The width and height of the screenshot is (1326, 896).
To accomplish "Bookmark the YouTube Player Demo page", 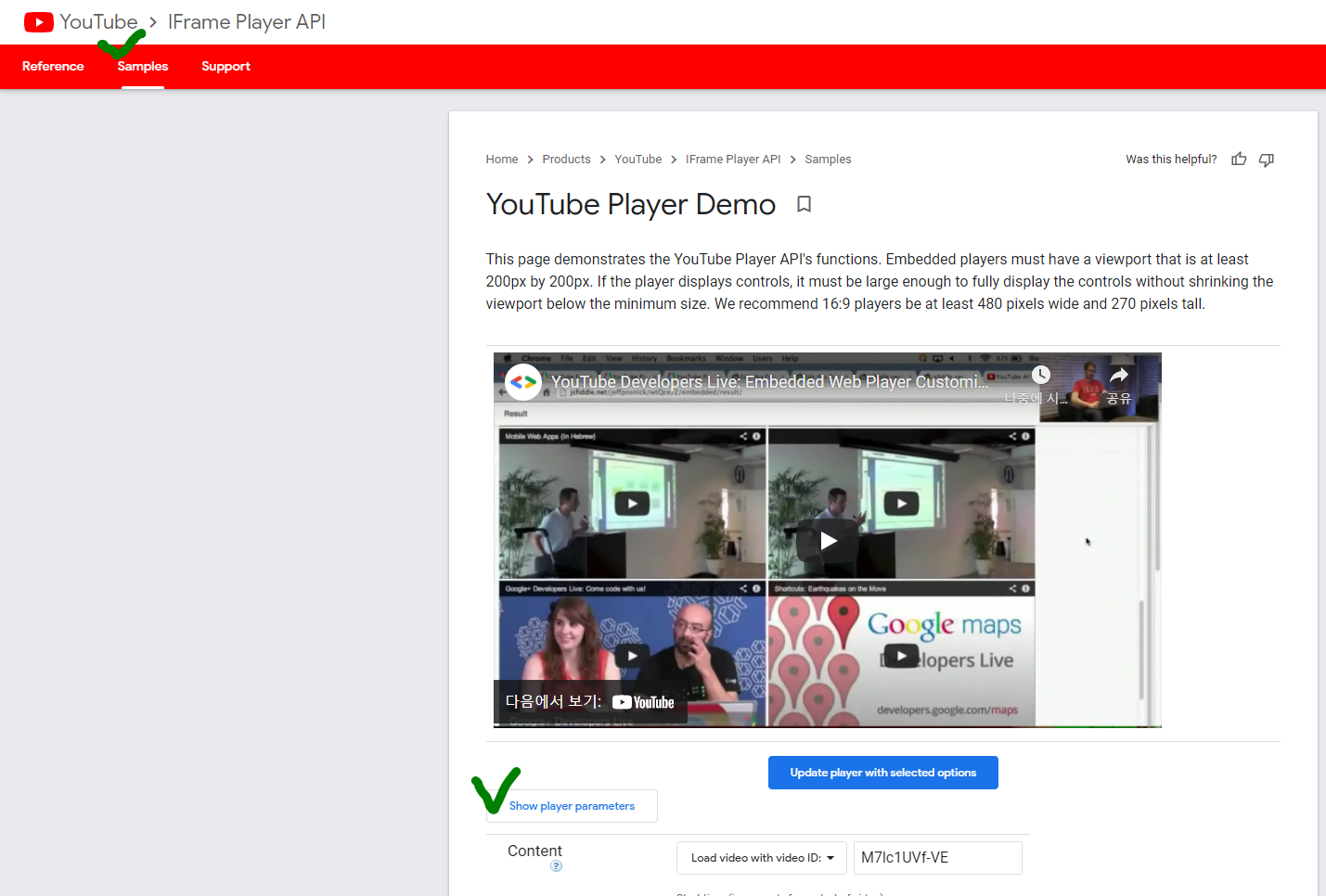I will (x=805, y=204).
